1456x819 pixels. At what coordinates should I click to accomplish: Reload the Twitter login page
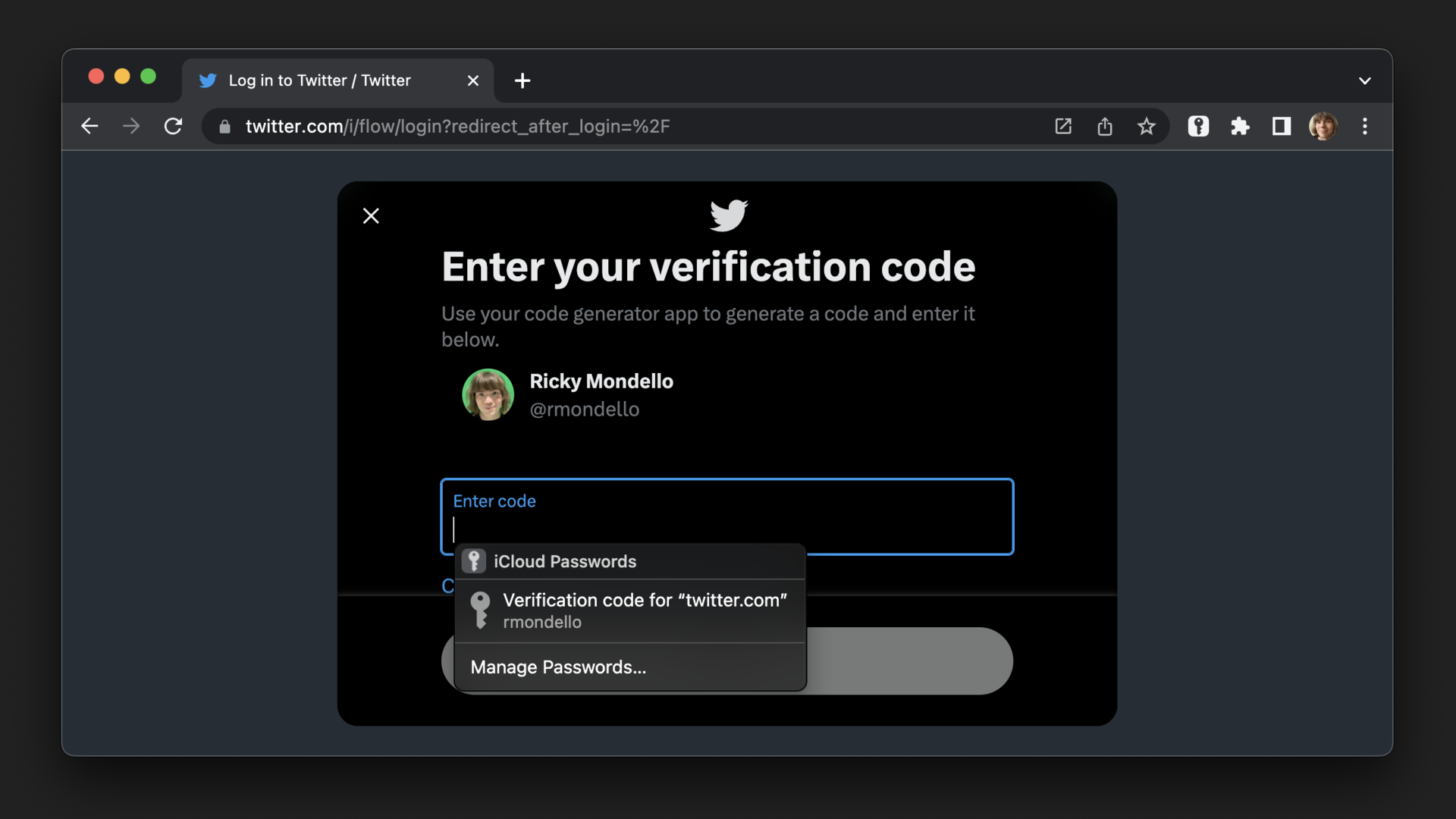click(x=173, y=127)
